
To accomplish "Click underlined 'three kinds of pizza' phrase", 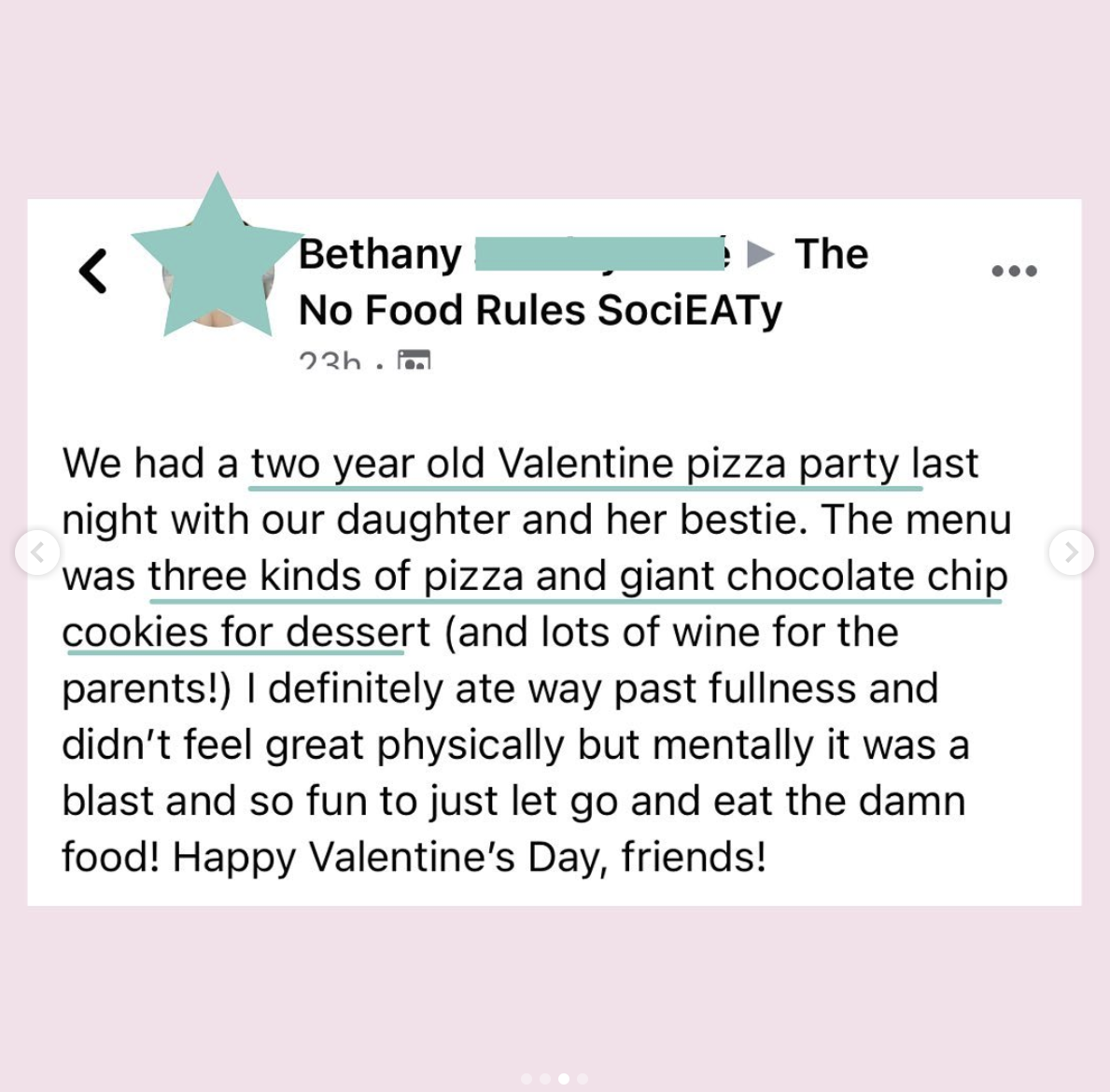I will (335, 576).
